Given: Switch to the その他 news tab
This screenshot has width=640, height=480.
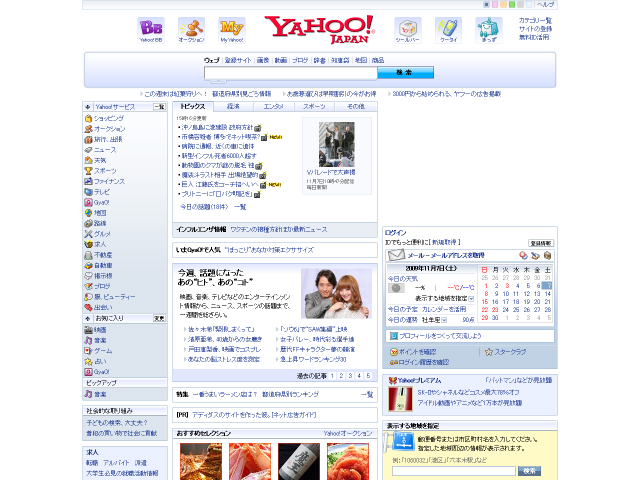Looking at the screenshot, I should coord(356,107).
